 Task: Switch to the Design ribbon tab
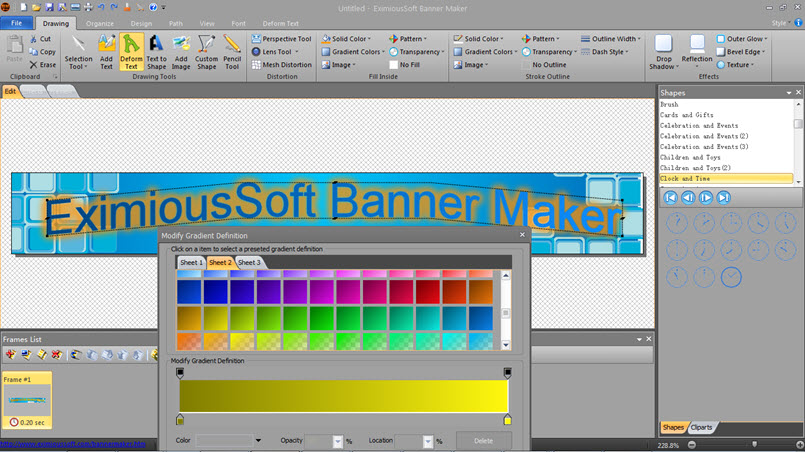pyautogui.click(x=141, y=24)
